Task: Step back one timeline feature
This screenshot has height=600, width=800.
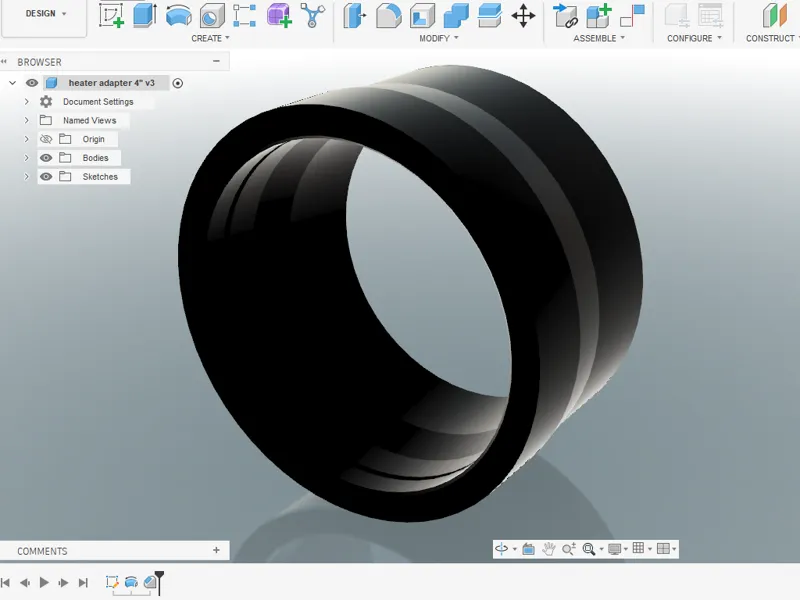Action: [24, 582]
